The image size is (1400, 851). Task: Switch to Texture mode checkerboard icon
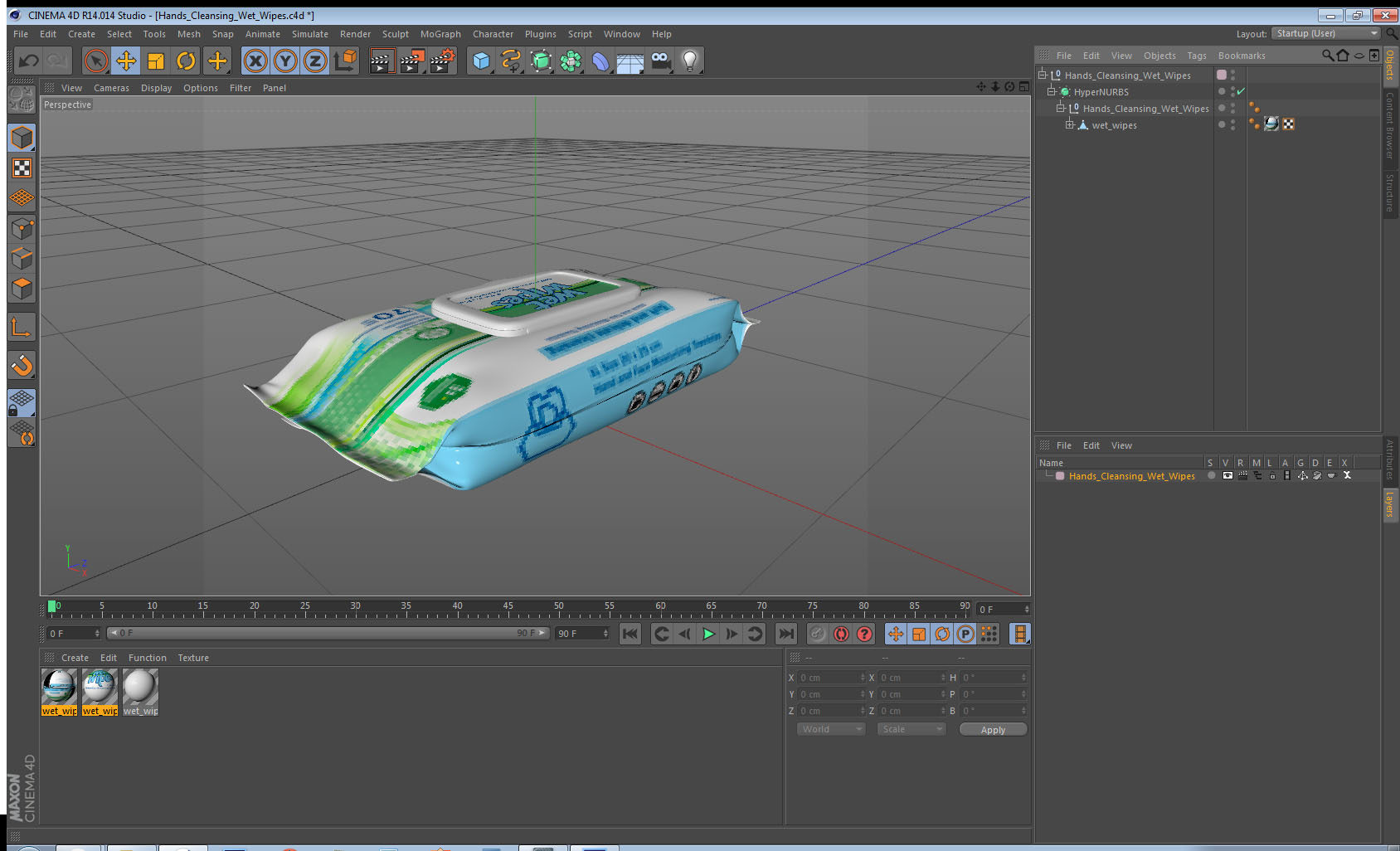click(22, 168)
